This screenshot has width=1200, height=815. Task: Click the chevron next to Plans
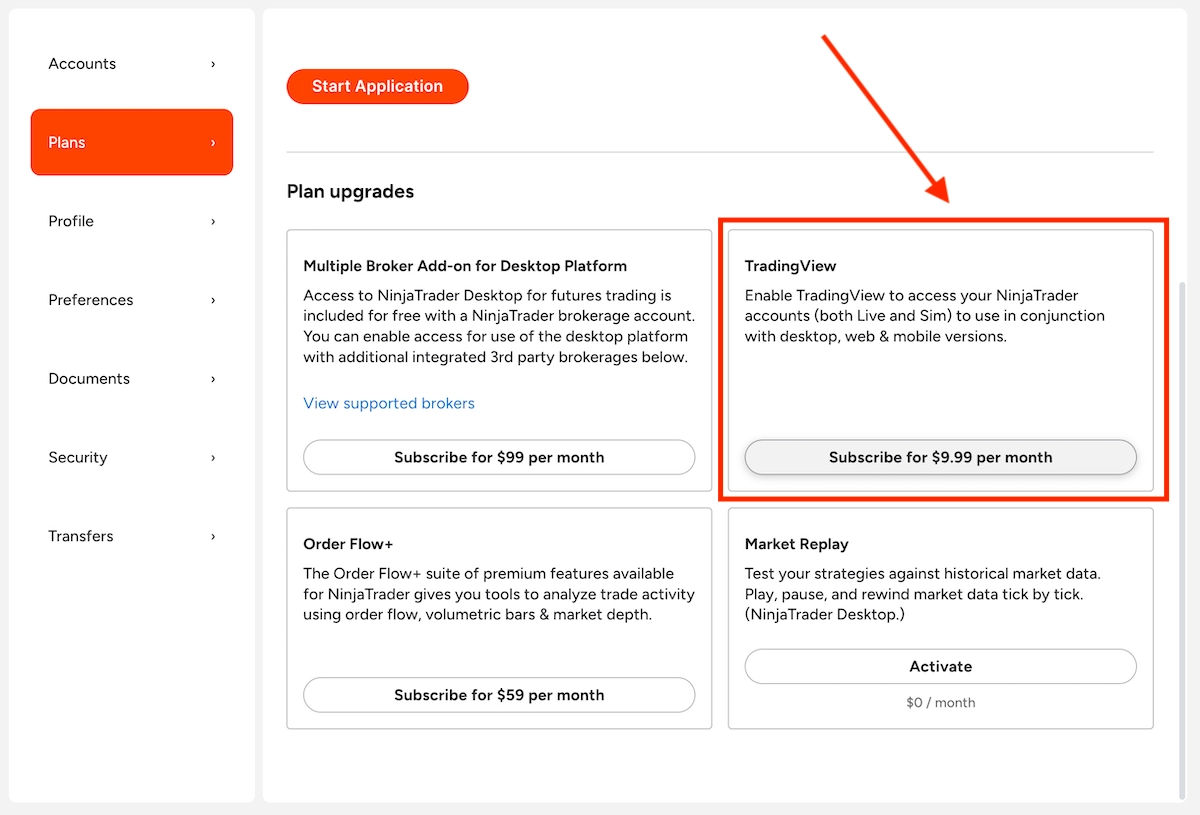pos(213,143)
